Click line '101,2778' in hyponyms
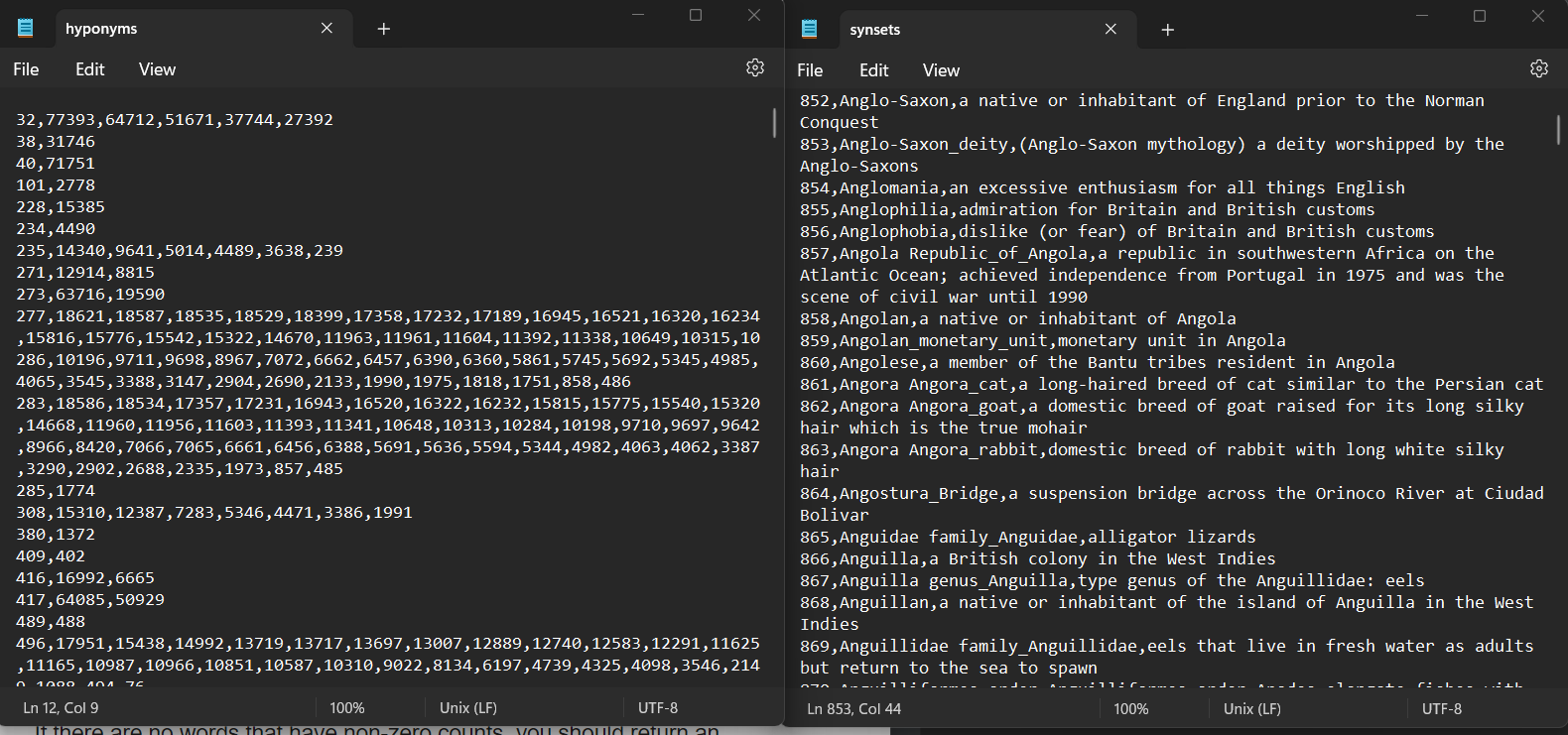1568x735 pixels. point(56,185)
